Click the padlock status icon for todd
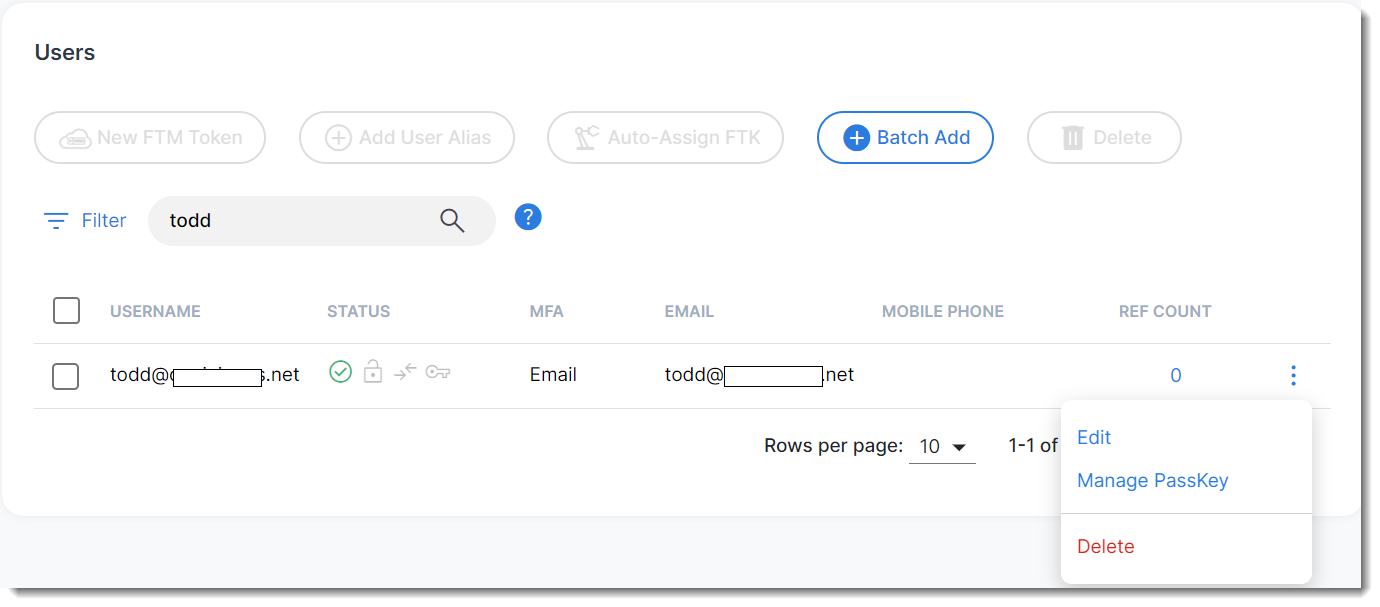 373,372
